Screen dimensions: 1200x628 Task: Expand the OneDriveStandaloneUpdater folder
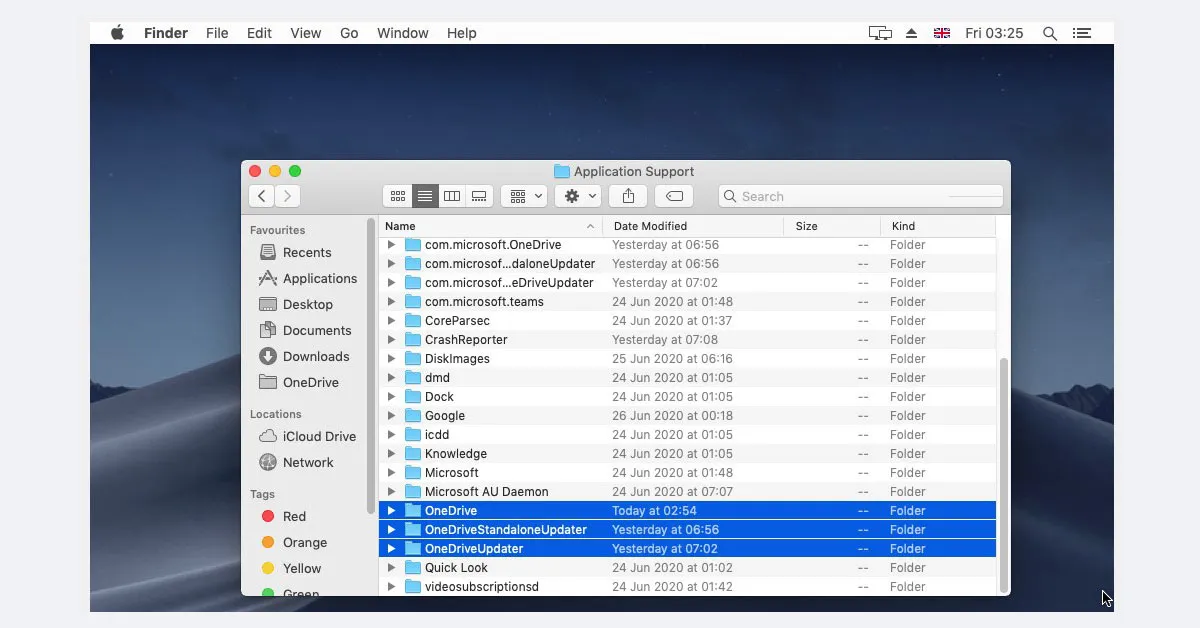pyautogui.click(x=392, y=530)
